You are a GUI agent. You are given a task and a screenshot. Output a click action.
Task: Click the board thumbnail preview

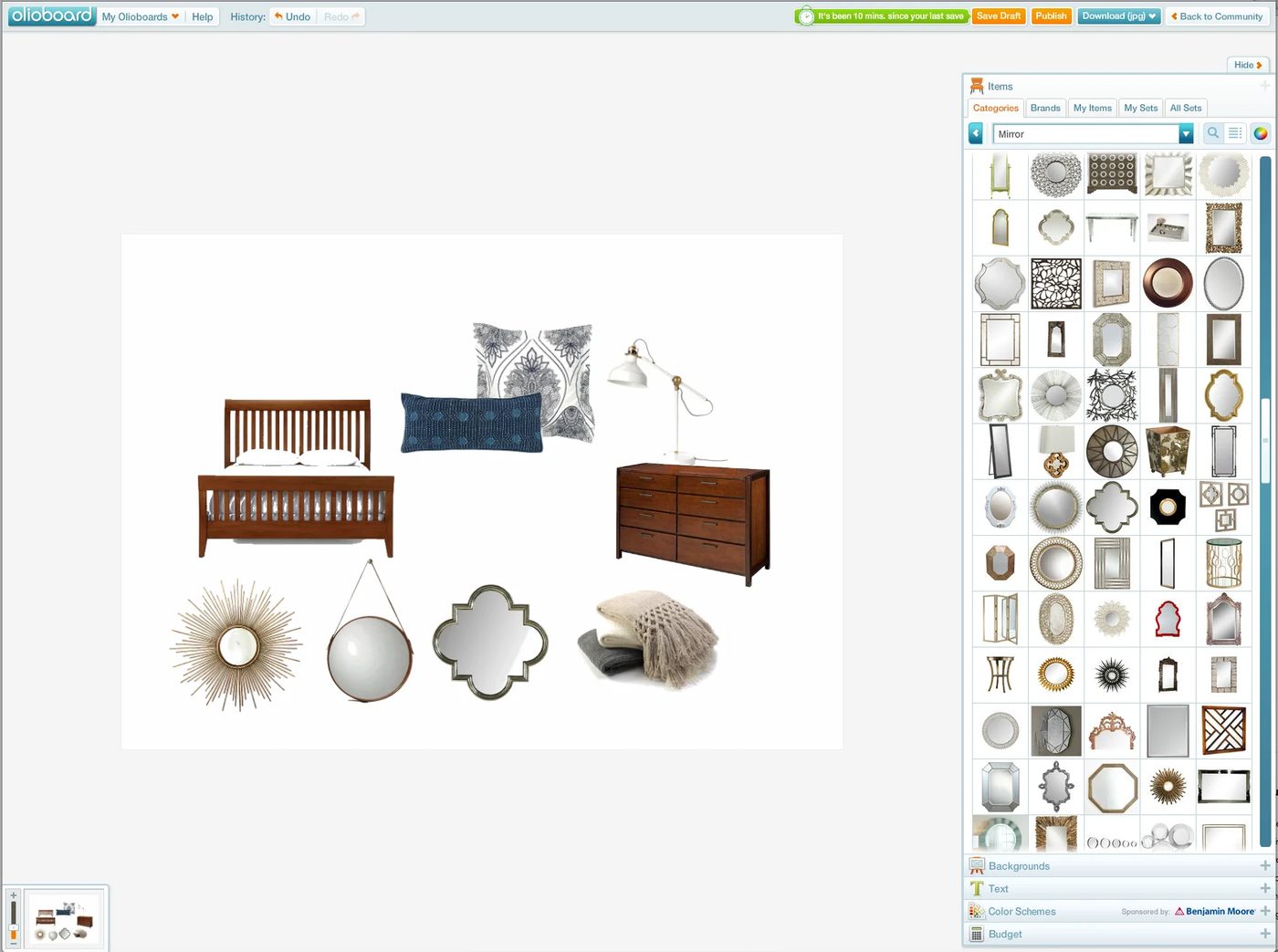(65, 920)
